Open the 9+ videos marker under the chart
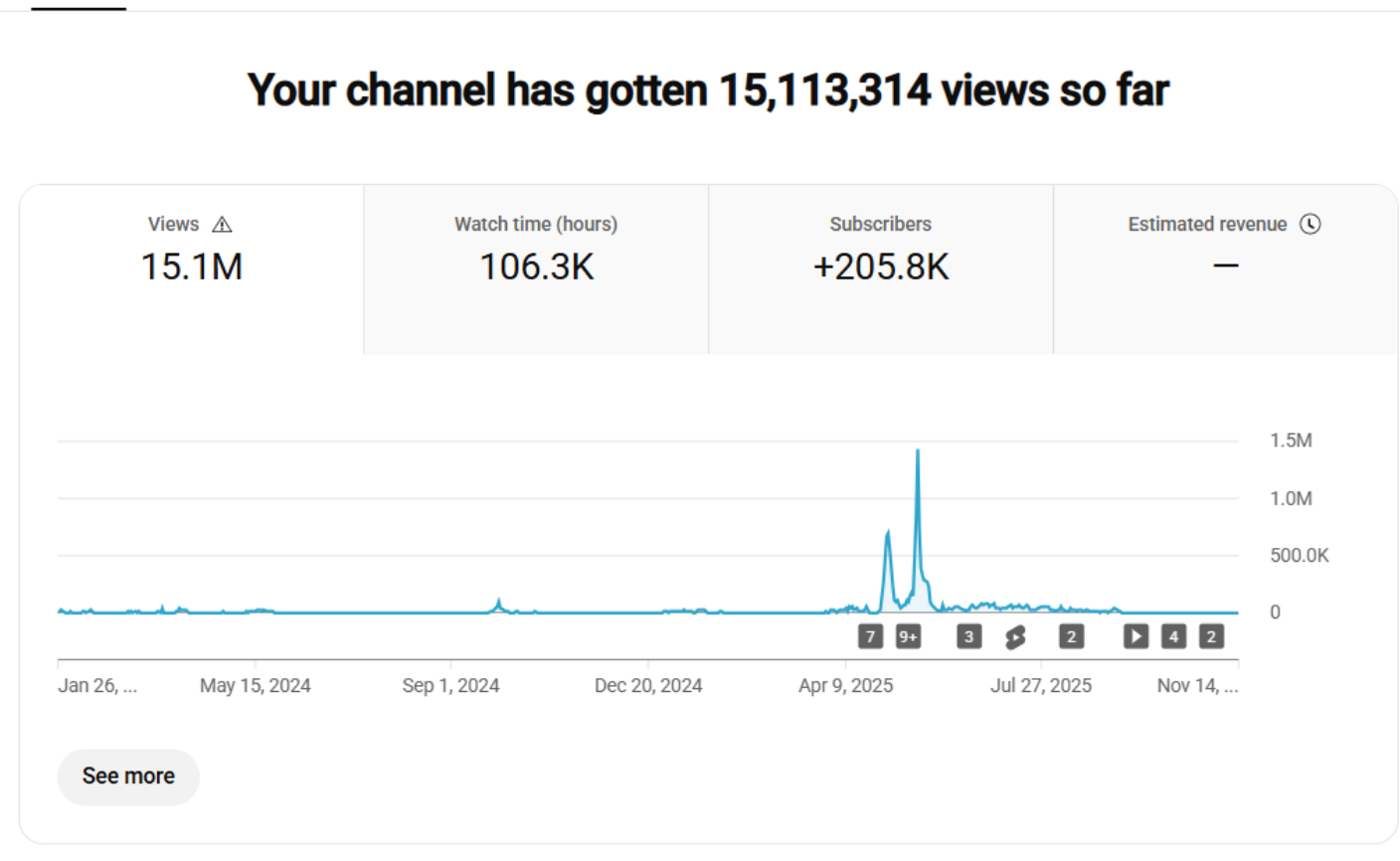1400x861 pixels. tap(908, 637)
